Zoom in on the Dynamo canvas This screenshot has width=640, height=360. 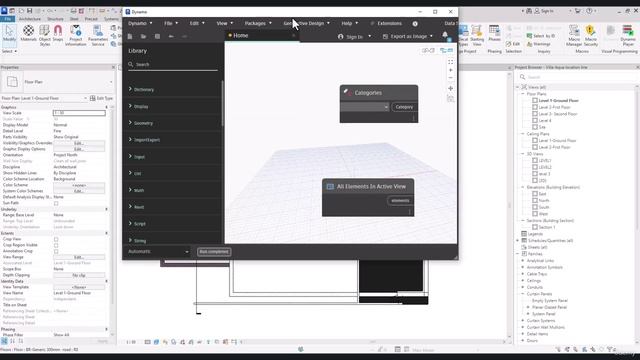click(x=450, y=70)
